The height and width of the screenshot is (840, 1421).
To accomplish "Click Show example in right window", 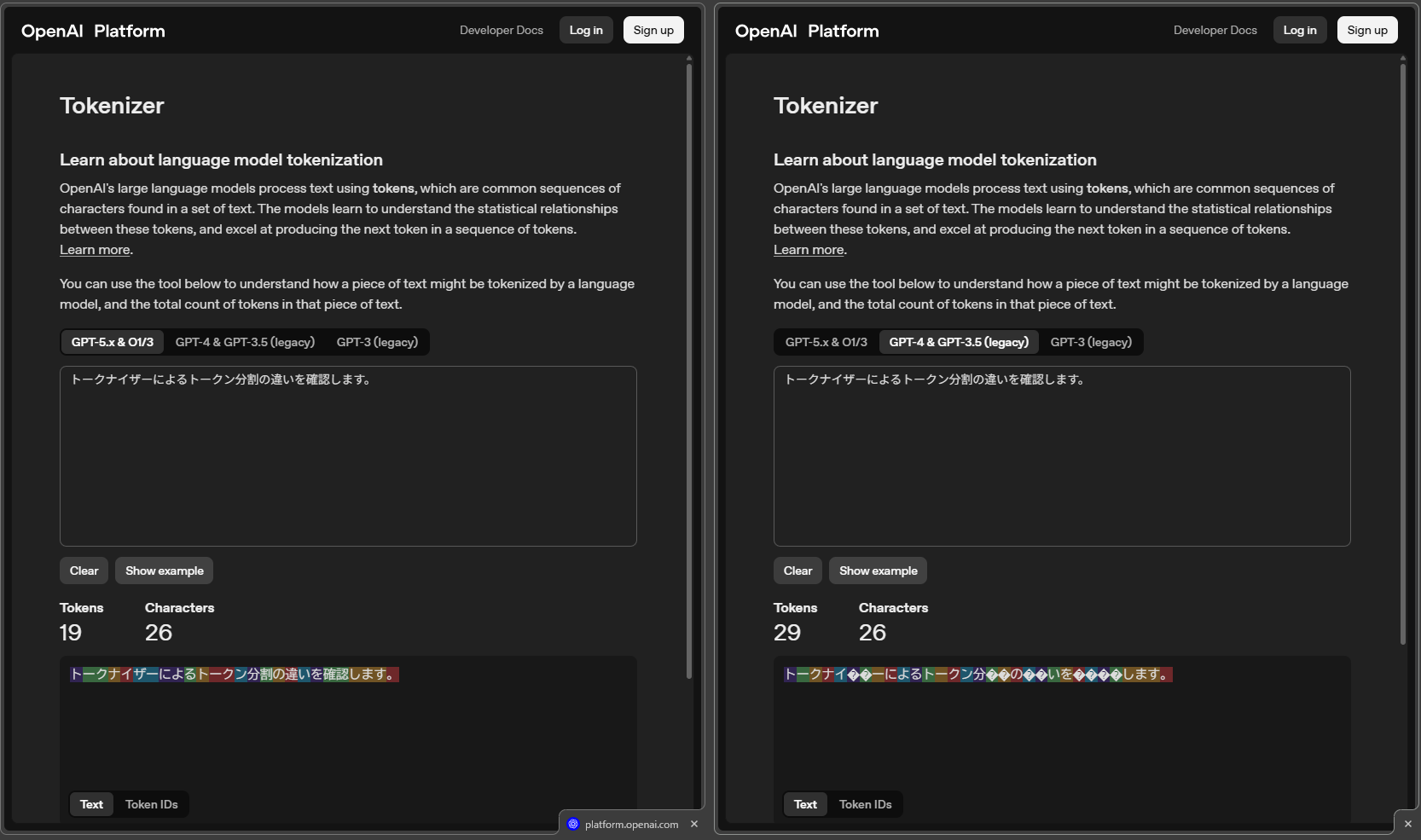I will pos(879,571).
